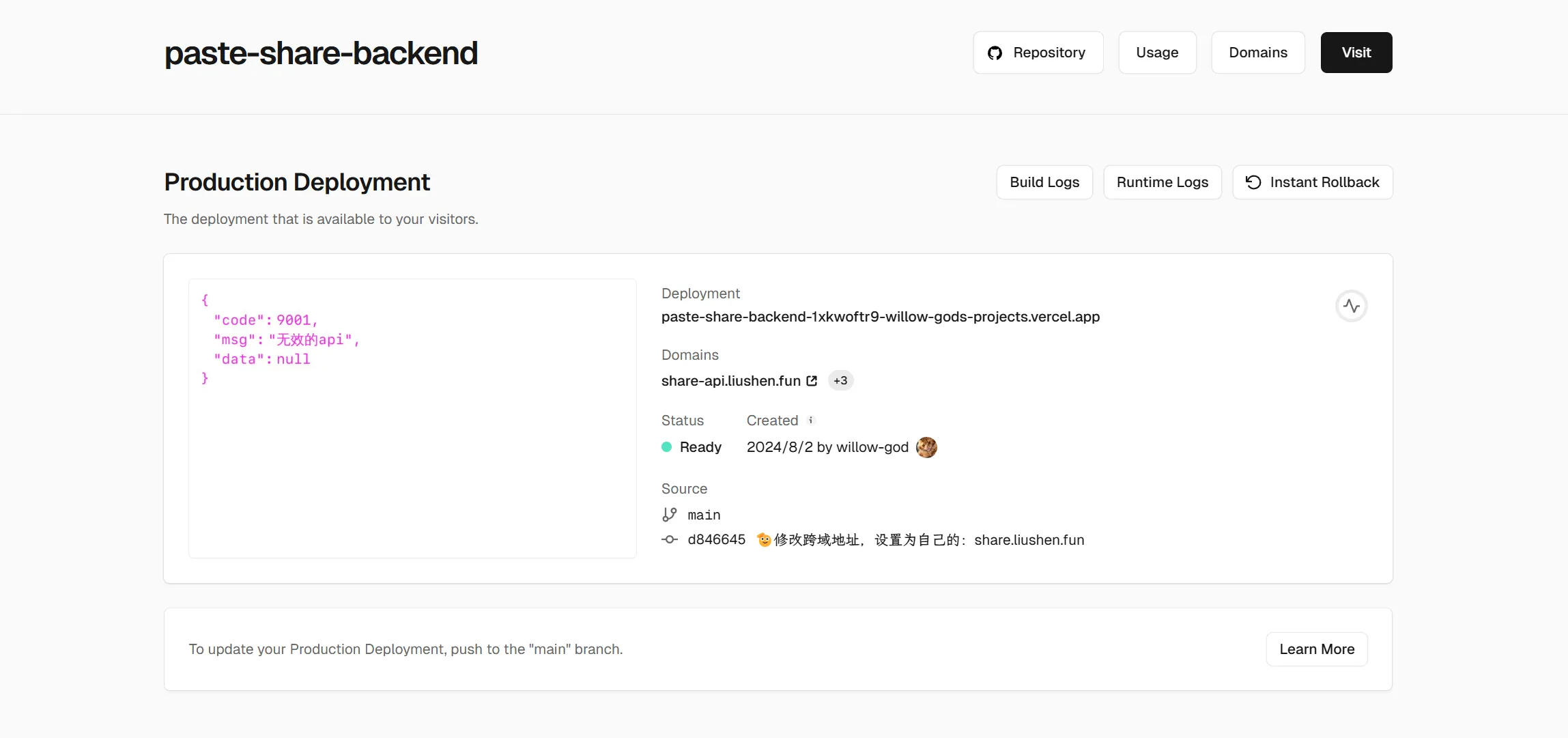Click the commit icon beside d846645
The width and height of the screenshot is (1568, 738).
(670, 540)
